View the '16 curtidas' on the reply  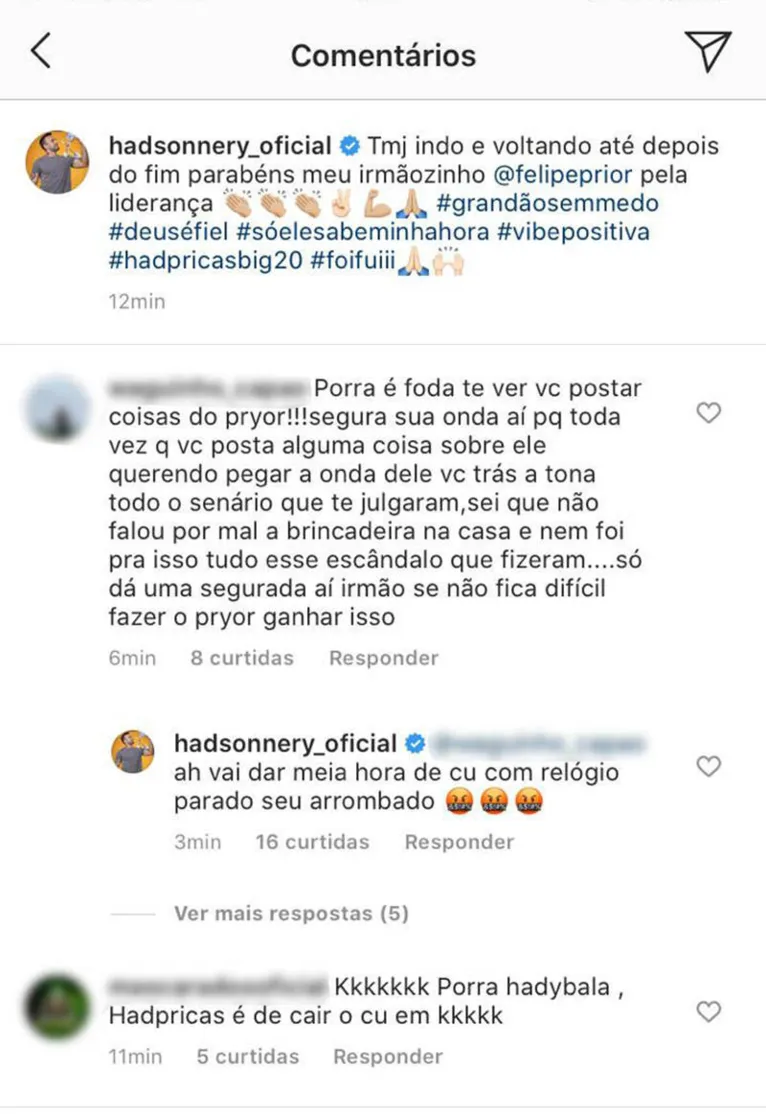click(312, 841)
